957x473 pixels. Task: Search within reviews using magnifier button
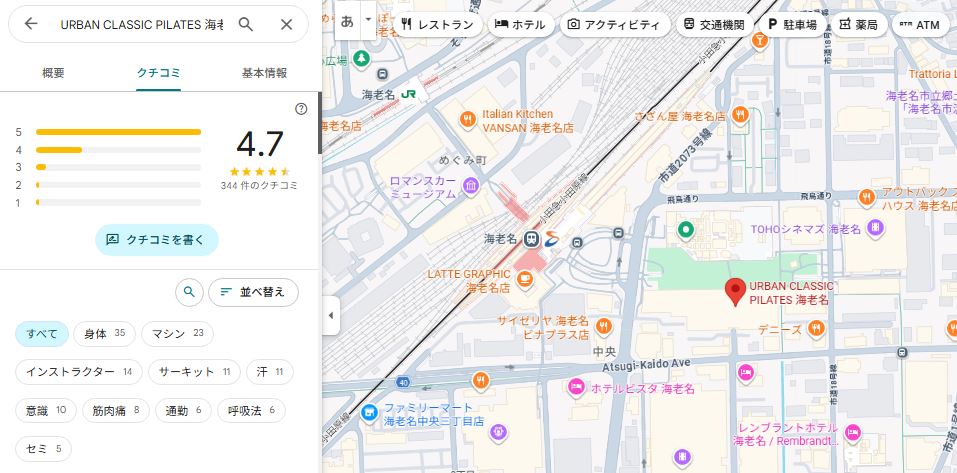[189, 292]
